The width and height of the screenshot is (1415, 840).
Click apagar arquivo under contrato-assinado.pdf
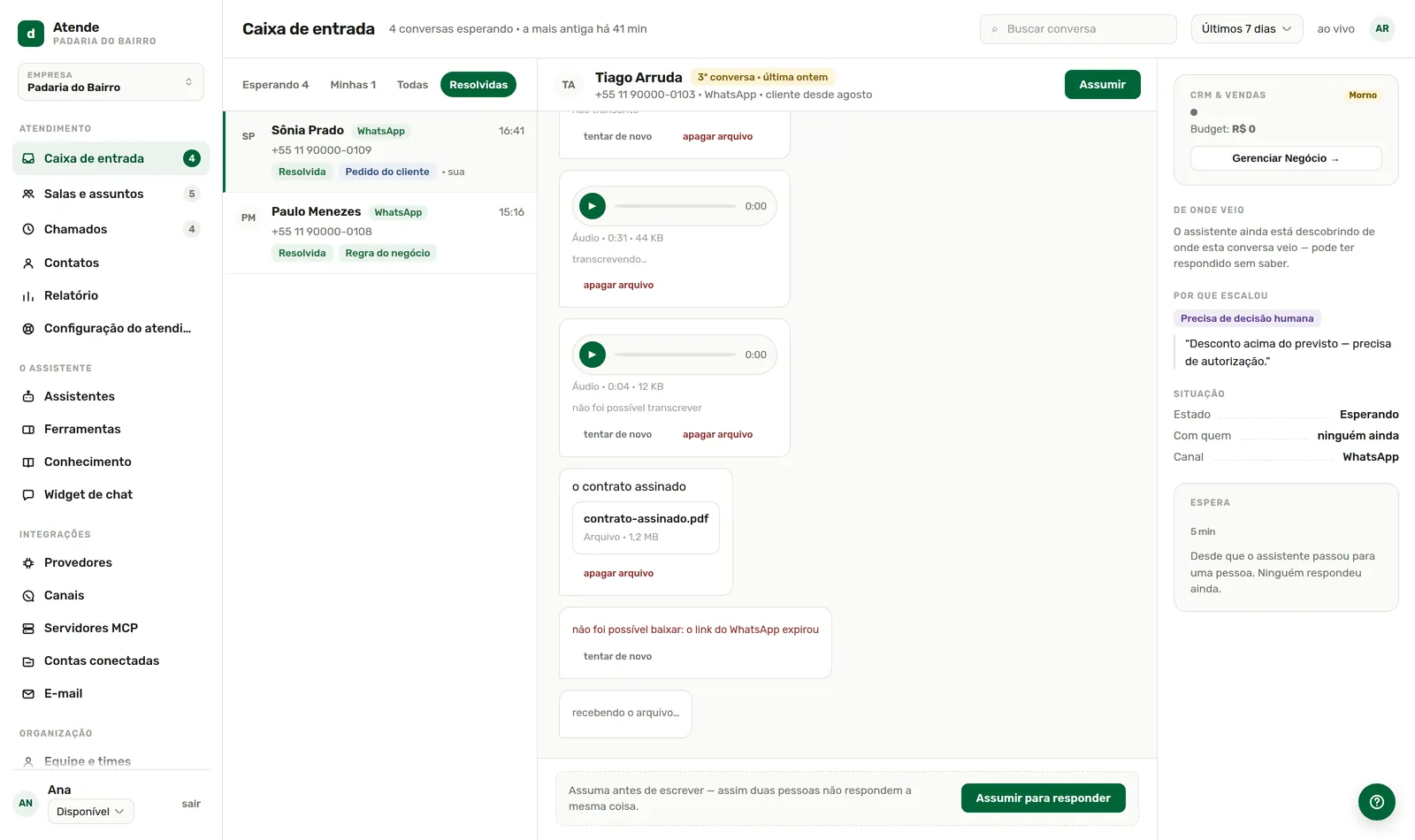click(618, 573)
